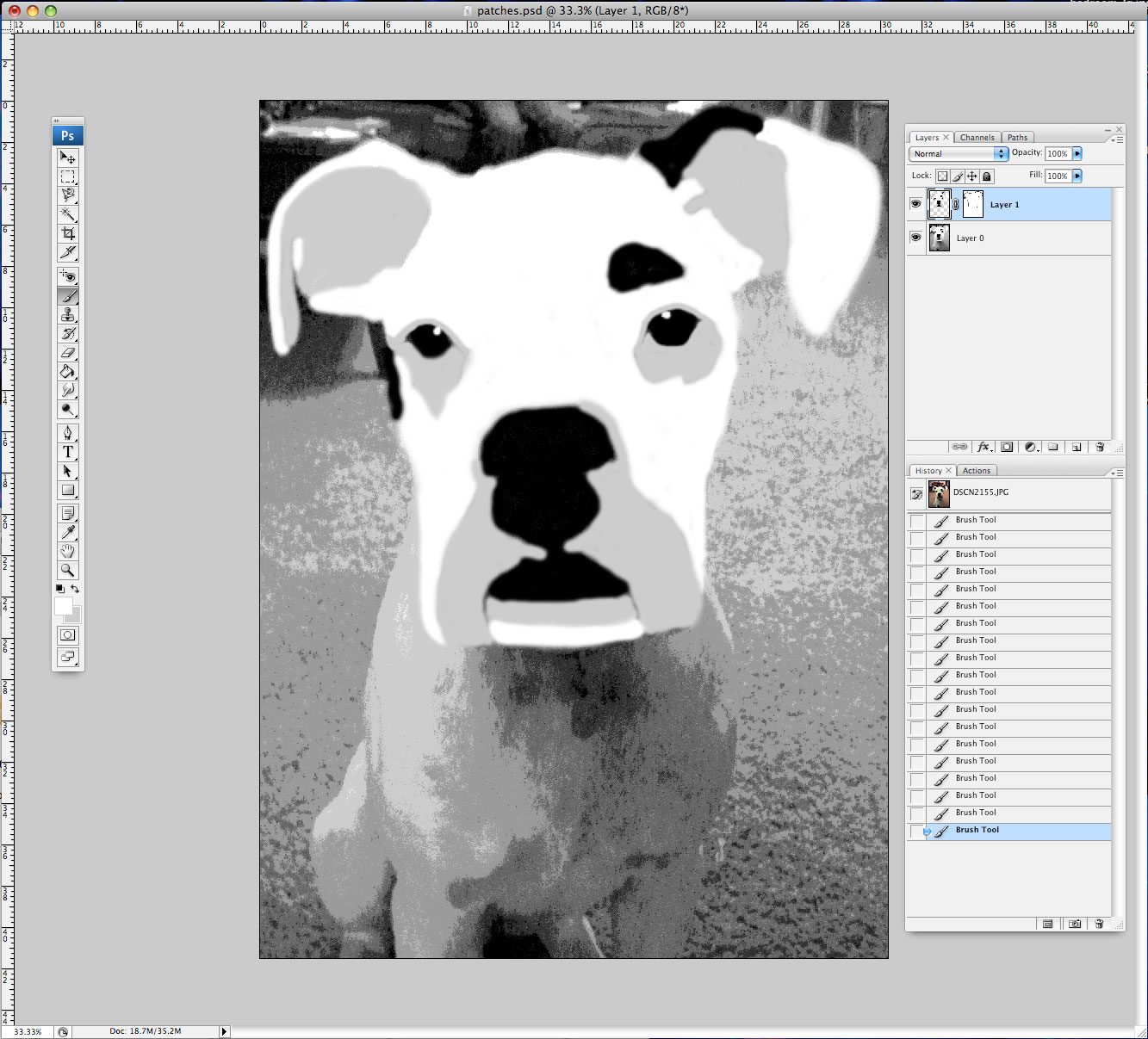Switch to the Channels tab
This screenshot has width=1148, height=1039.
point(977,138)
